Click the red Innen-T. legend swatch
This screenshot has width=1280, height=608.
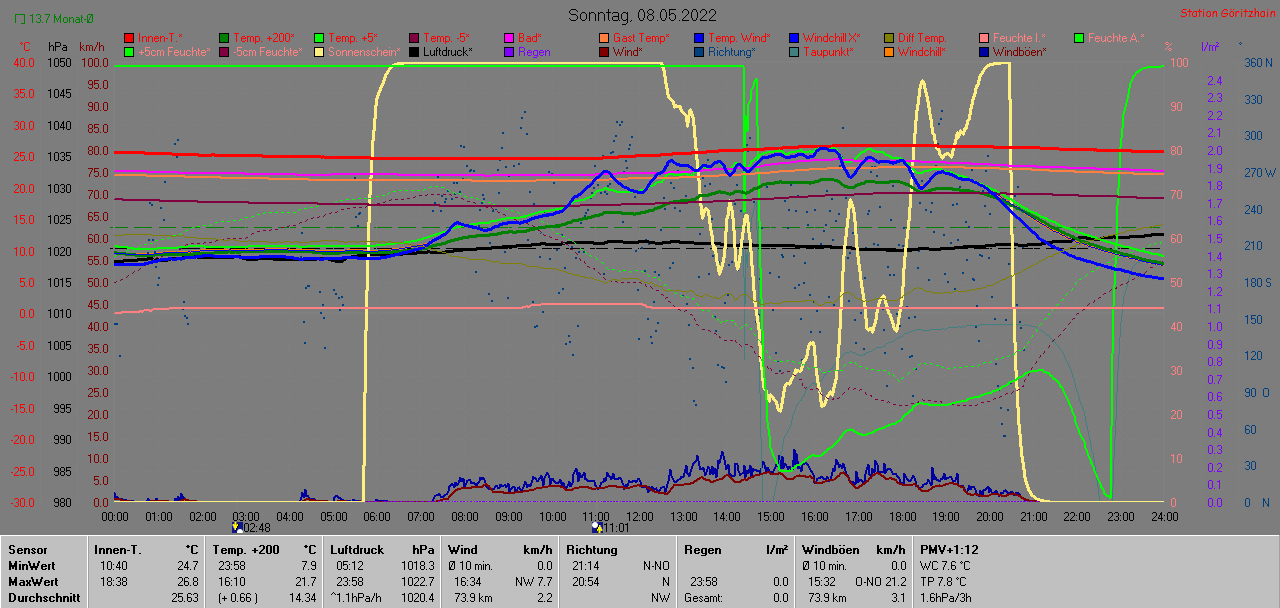(128, 38)
